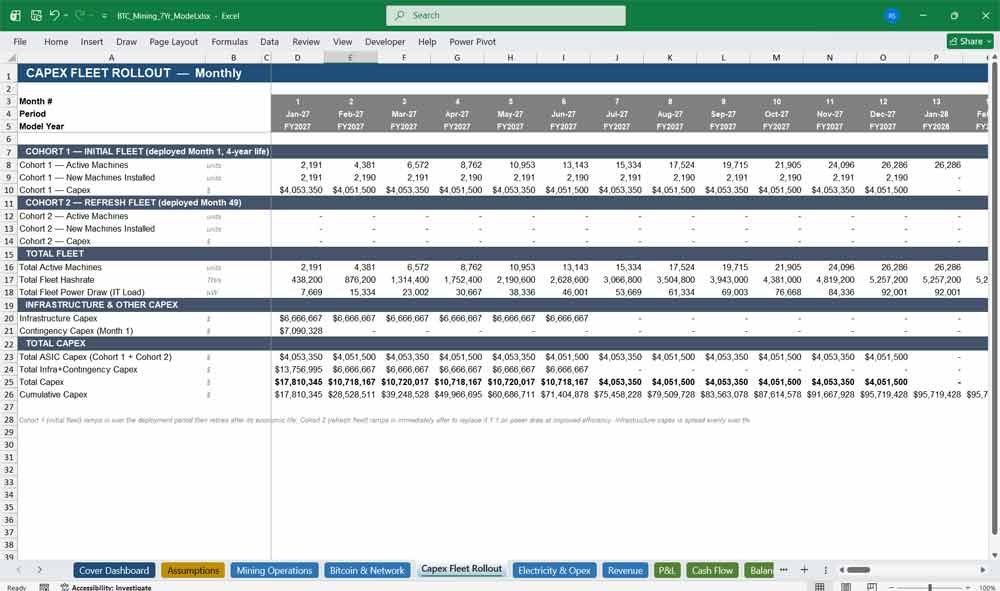Open the Electricity & Opex sheet tab
This screenshot has width=1000, height=591.
[554, 571]
